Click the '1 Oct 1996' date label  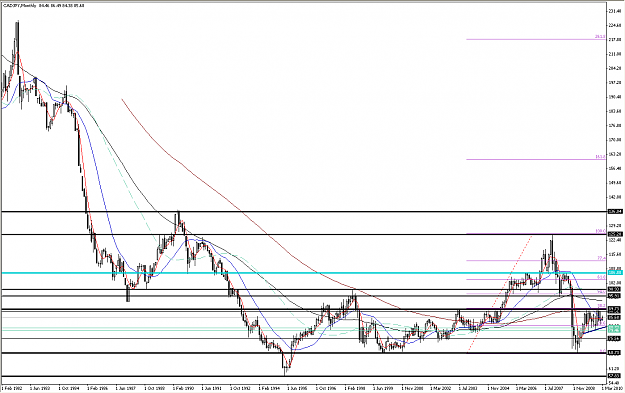(326, 387)
